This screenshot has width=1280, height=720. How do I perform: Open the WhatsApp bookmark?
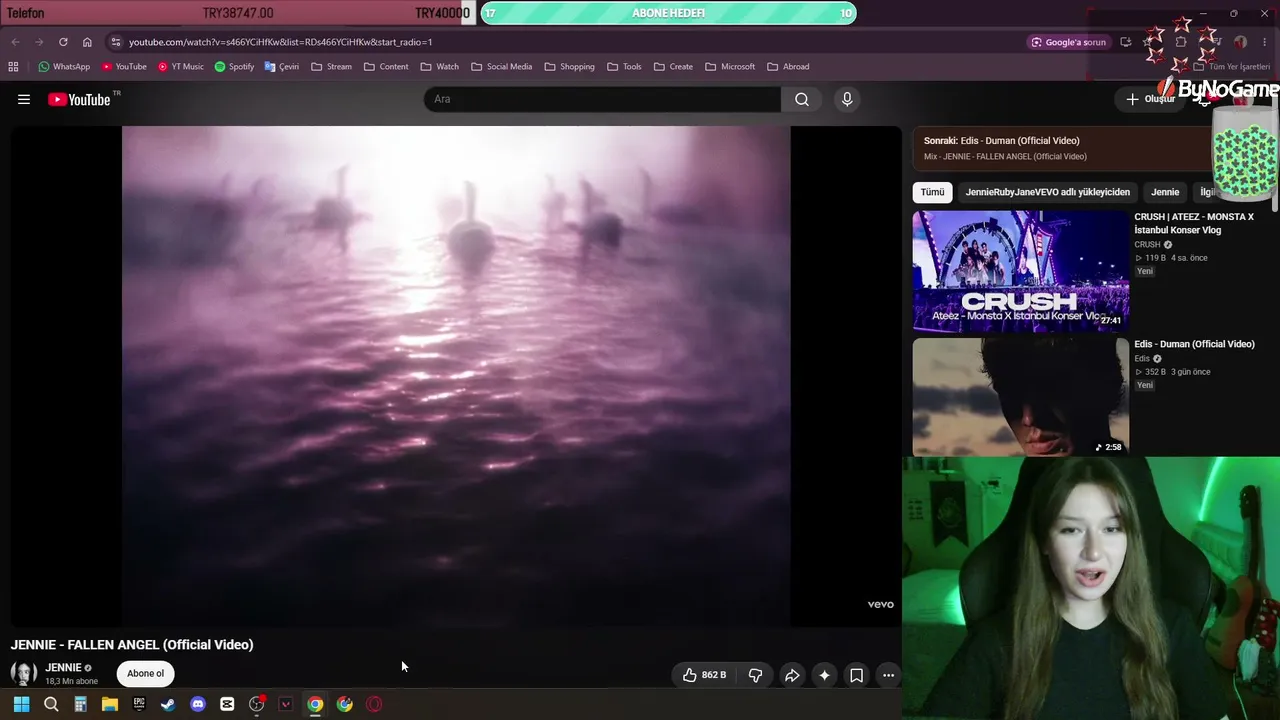point(64,67)
